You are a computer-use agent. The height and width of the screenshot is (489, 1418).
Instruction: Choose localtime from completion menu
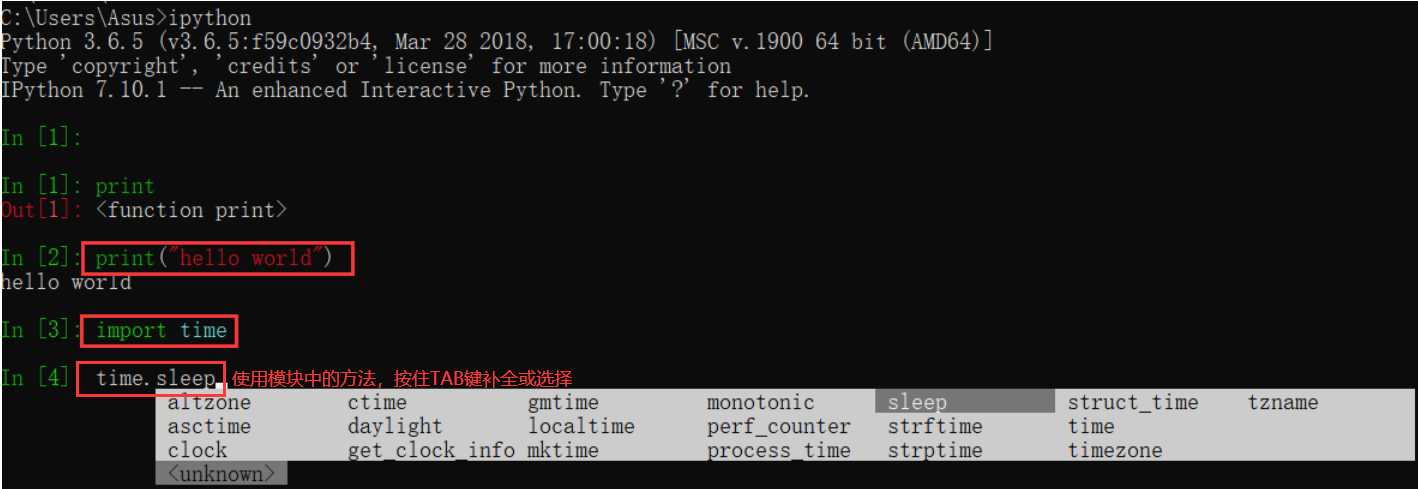581,427
